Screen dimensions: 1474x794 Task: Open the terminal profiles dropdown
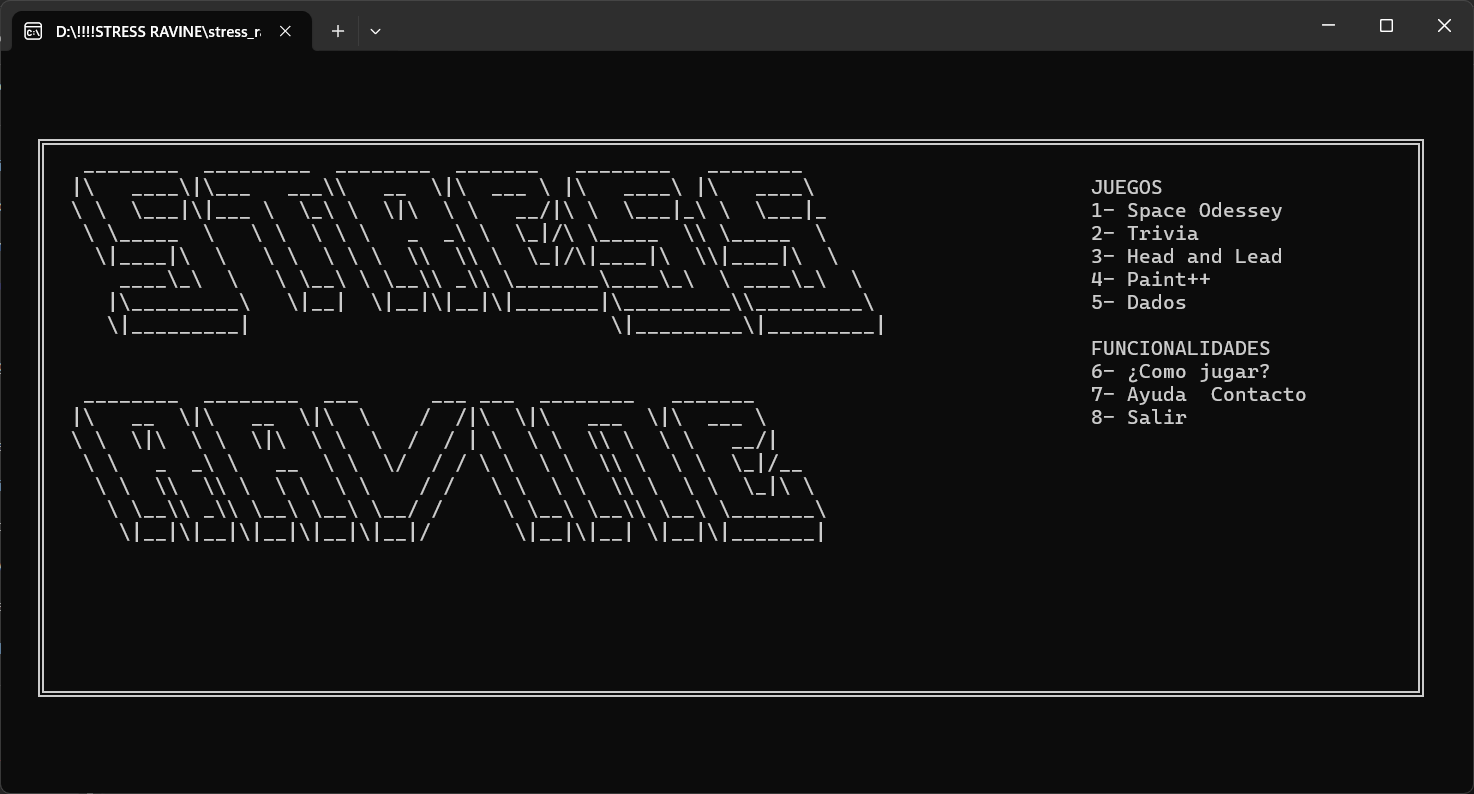coord(375,31)
